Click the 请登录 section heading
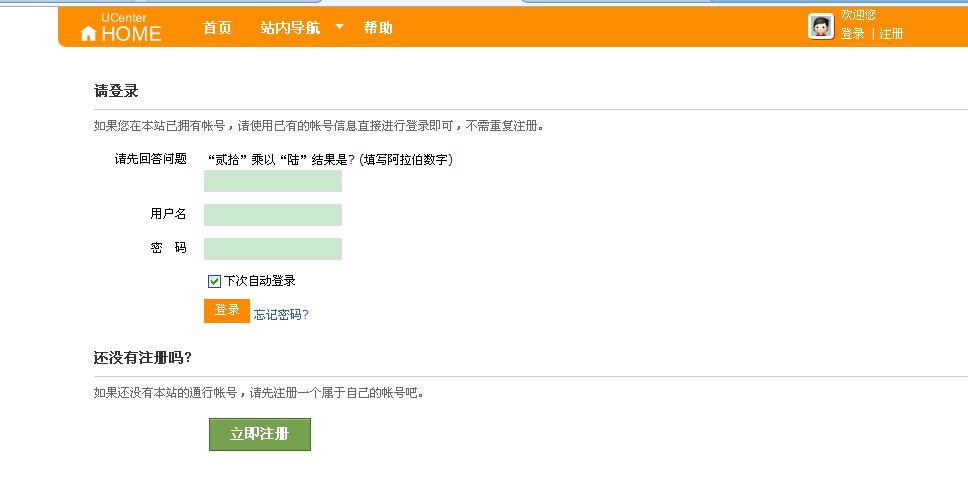Image resolution: width=968 pixels, height=478 pixels. (x=116, y=91)
